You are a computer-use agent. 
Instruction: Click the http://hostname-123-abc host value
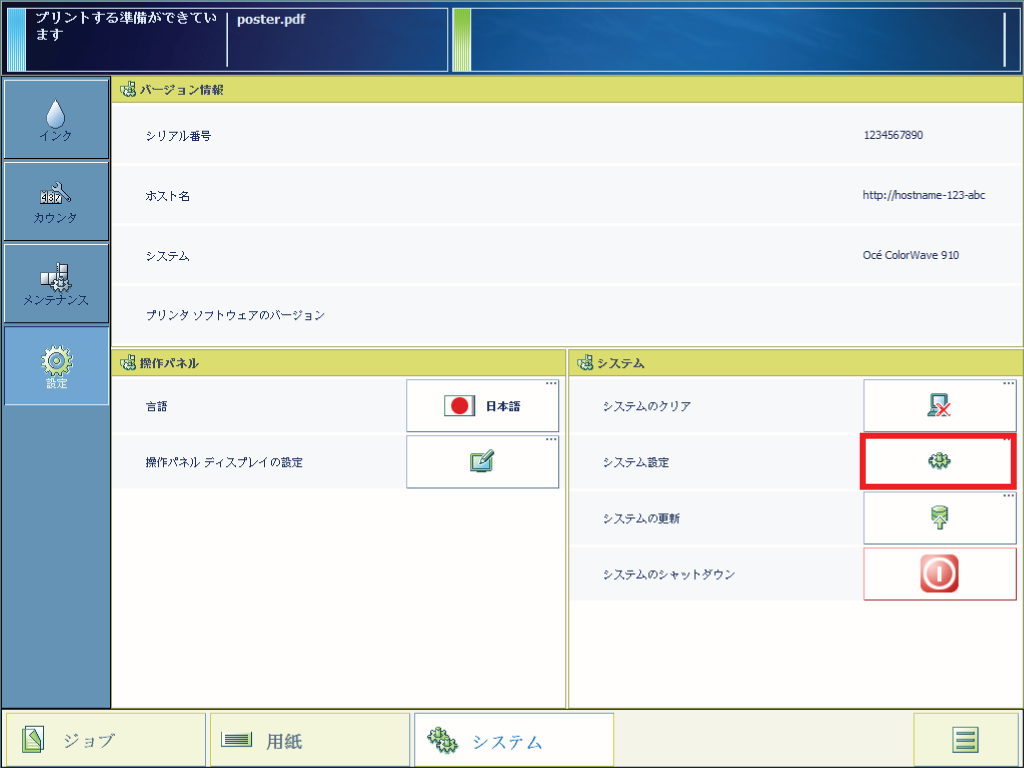923,195
